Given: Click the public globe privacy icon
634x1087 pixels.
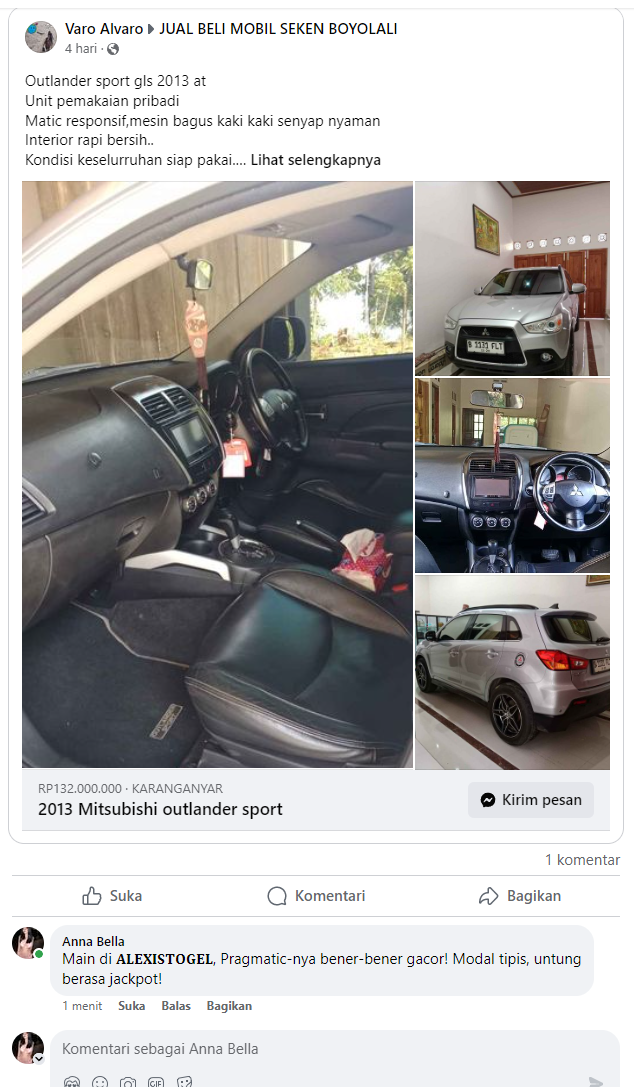Looking at the screenshot, I should 113,49.
